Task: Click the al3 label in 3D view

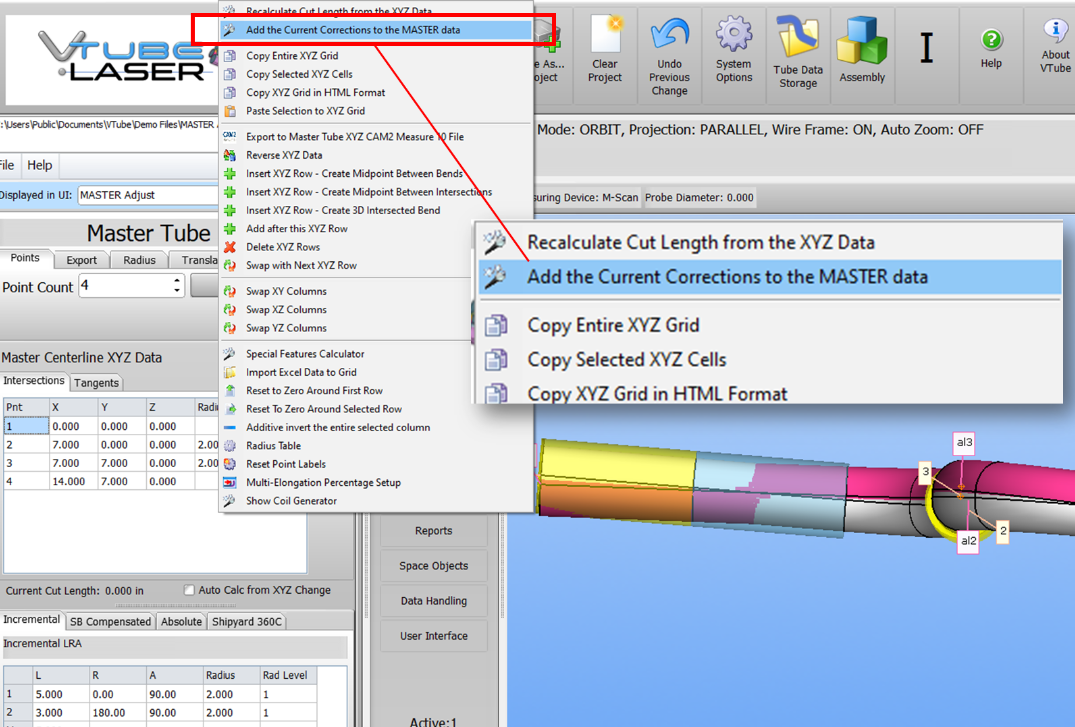Action: coord(964,442)
